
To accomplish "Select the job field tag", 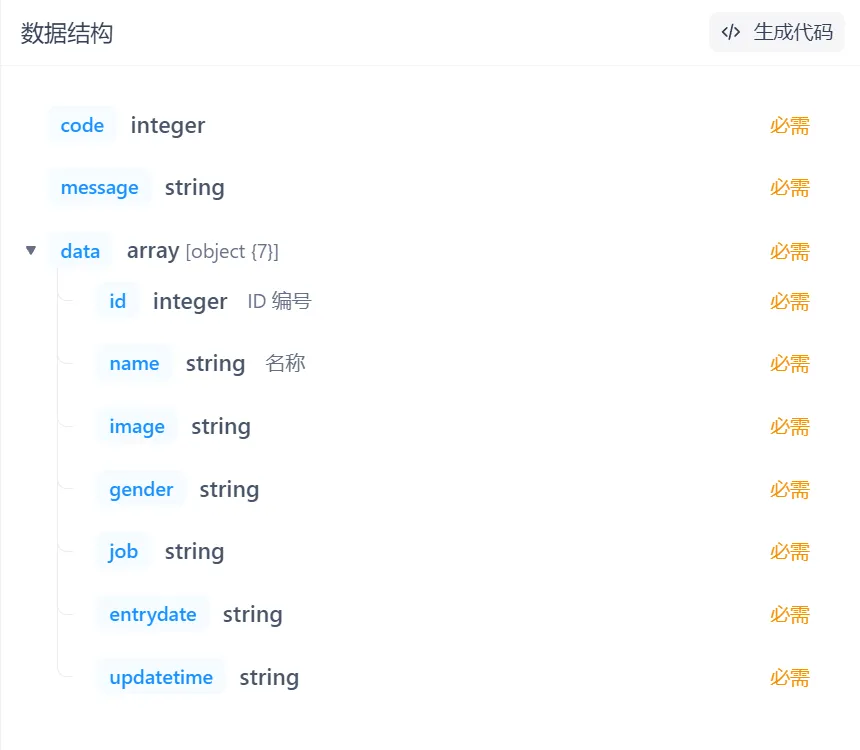I will point(123,551).
